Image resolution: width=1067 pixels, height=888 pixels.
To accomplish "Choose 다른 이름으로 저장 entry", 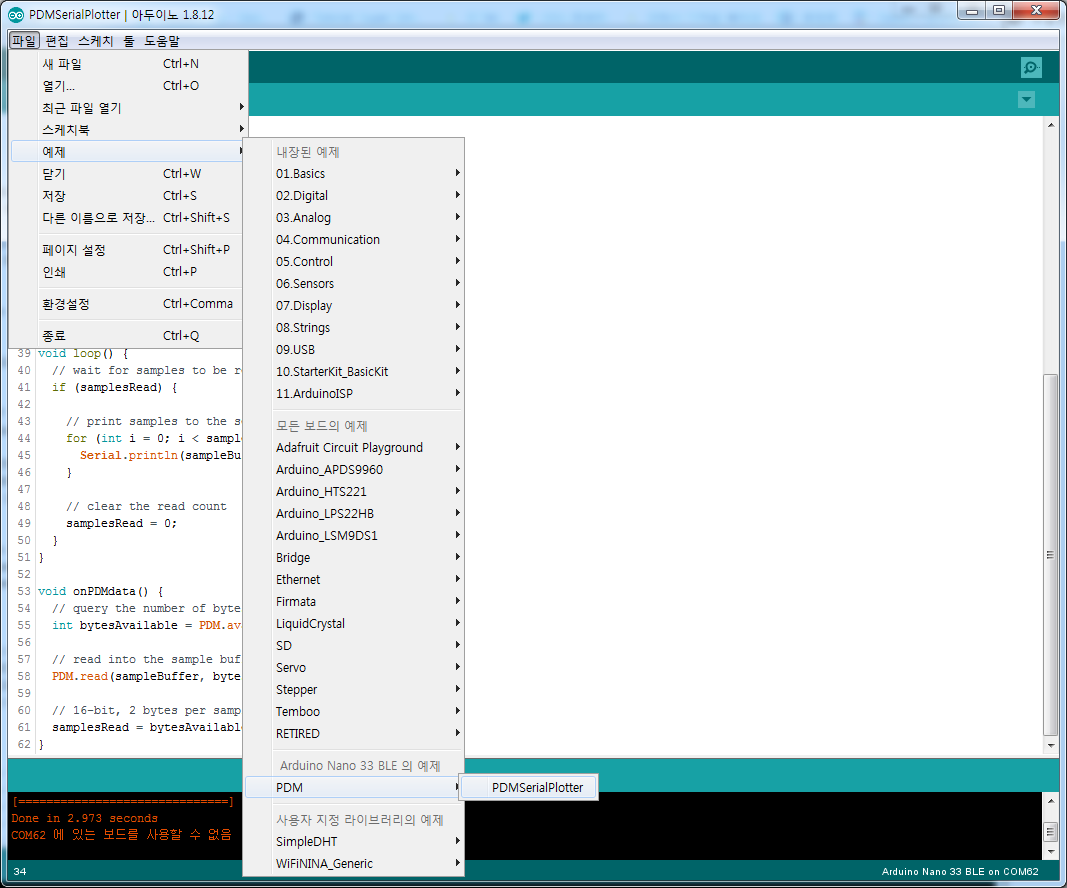I will pos(128,217).
